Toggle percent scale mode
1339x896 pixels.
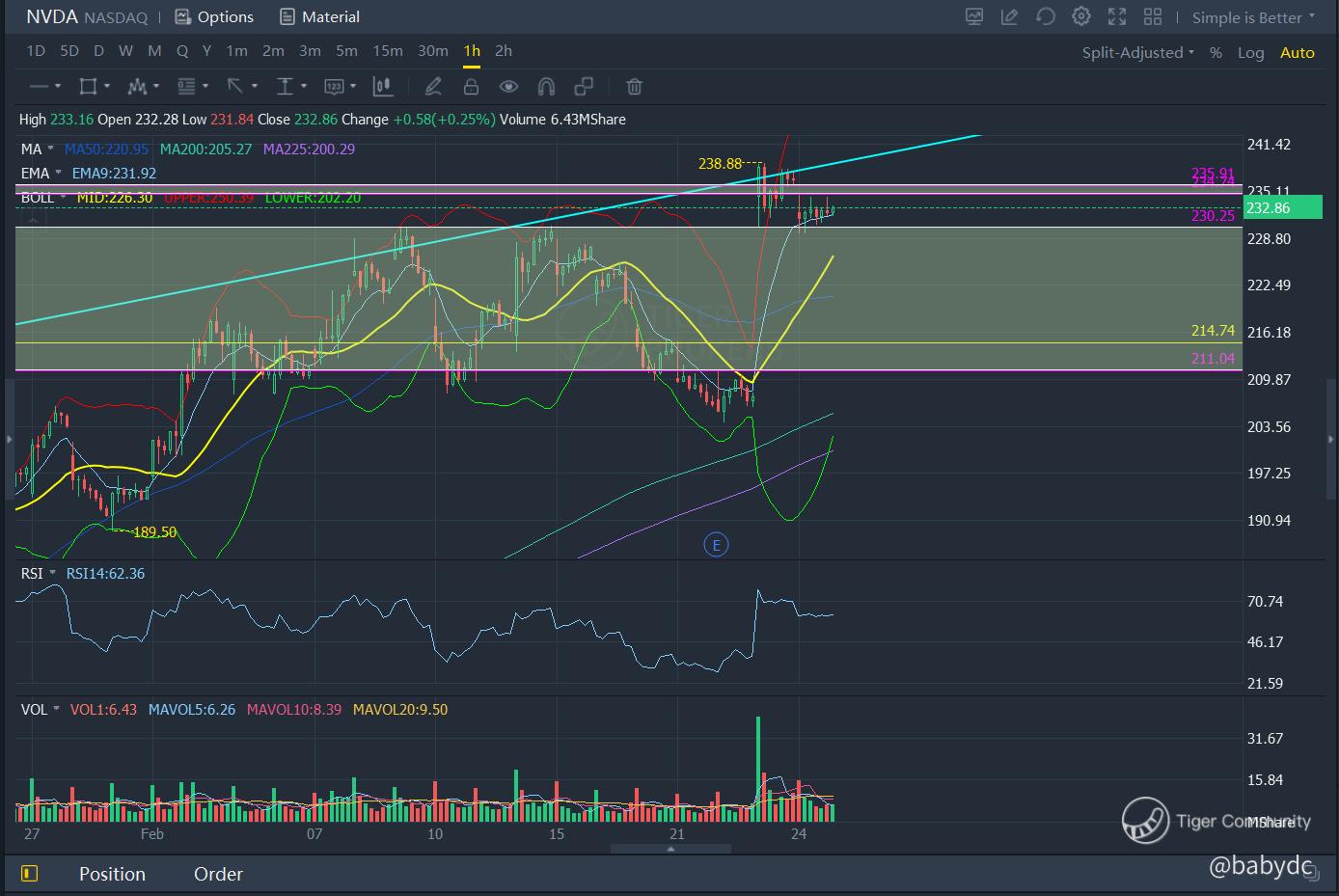pos(1216,53)
